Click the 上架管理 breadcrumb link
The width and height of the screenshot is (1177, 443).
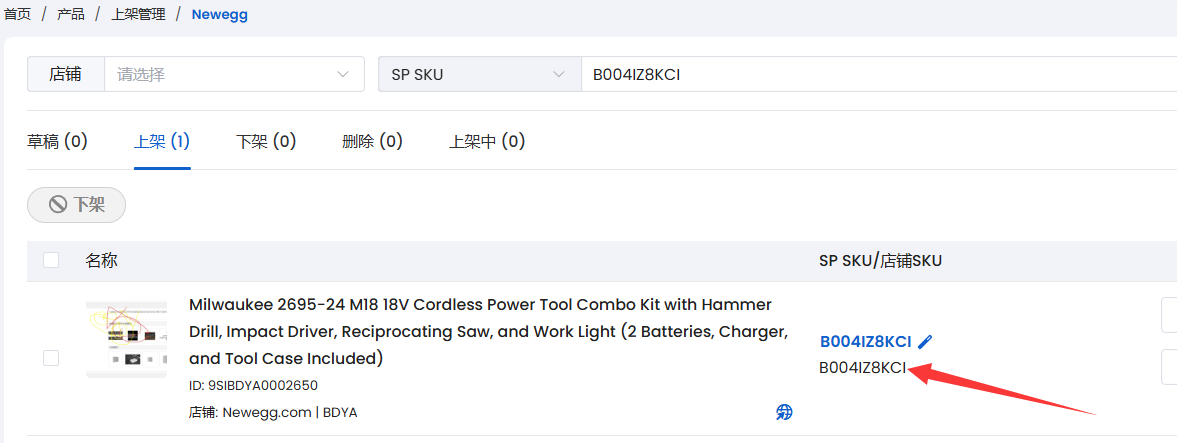[x=138, y=14]
